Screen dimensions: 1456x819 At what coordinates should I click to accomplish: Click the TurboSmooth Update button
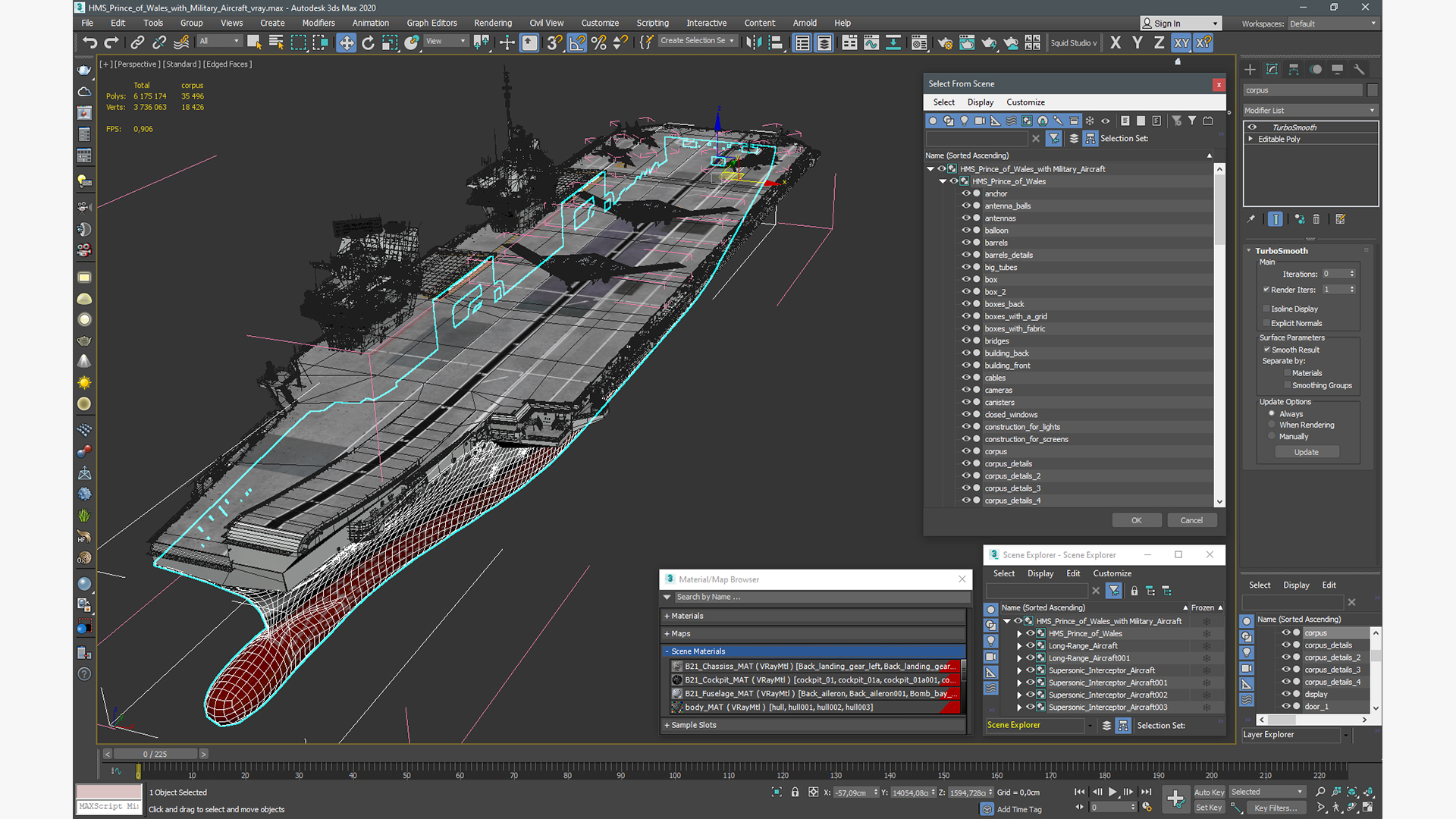(1306, 452)
